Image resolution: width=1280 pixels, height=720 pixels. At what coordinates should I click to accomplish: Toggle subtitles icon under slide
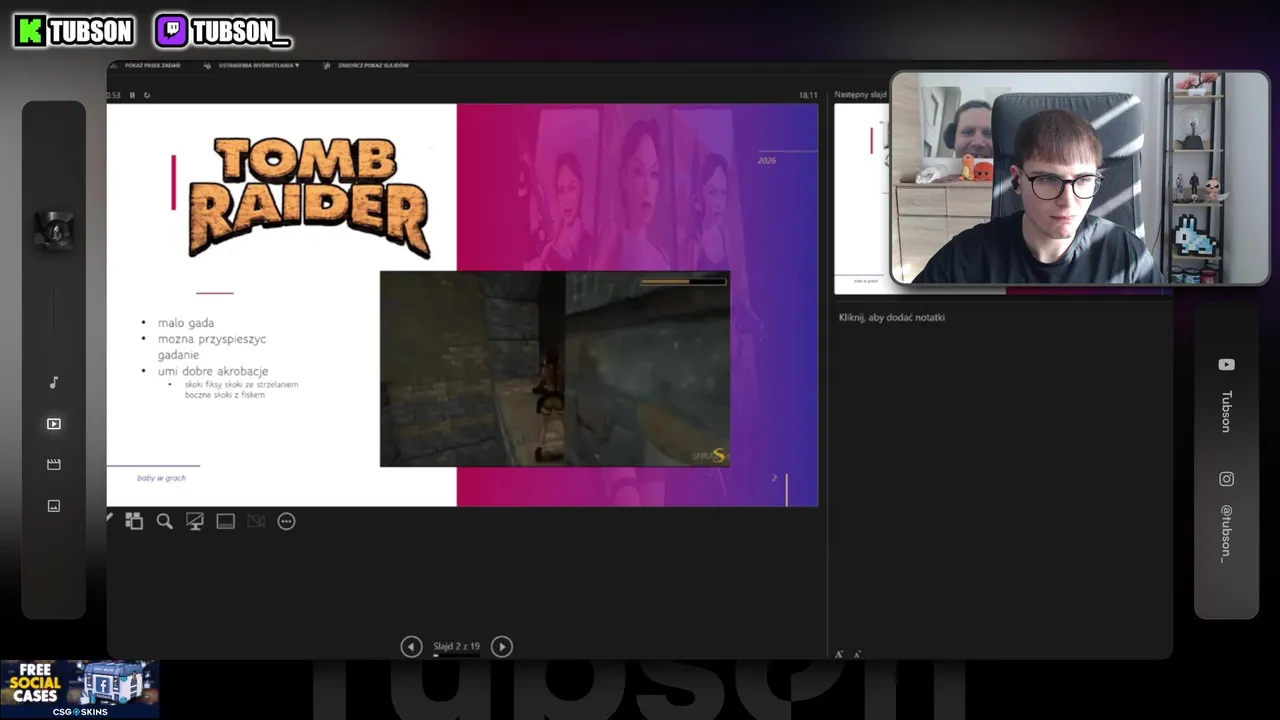[226, 521]
